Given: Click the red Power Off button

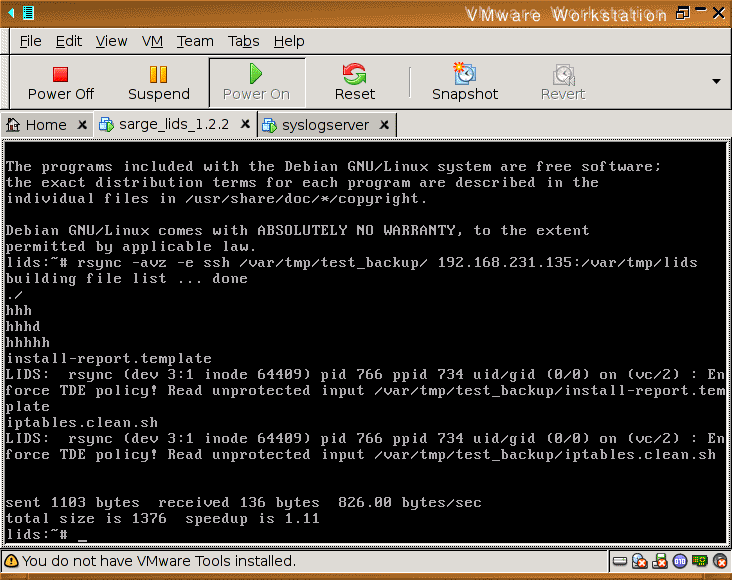Looking at the screenshot, I should (x=61, y=83).
